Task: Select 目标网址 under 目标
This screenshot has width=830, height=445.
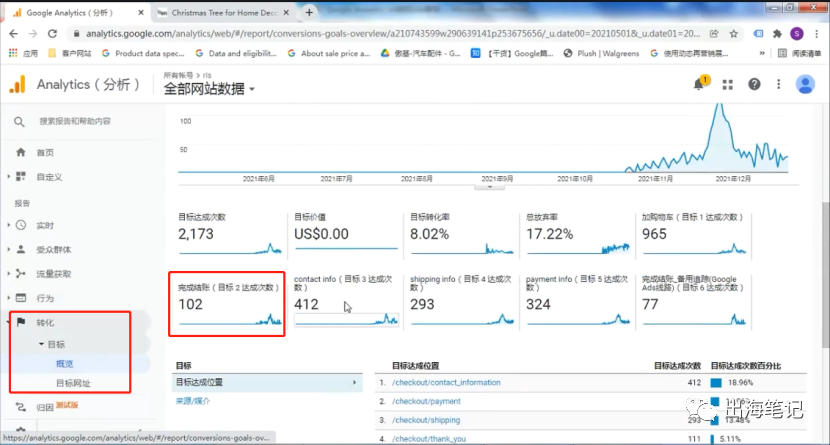Action: 74,383
